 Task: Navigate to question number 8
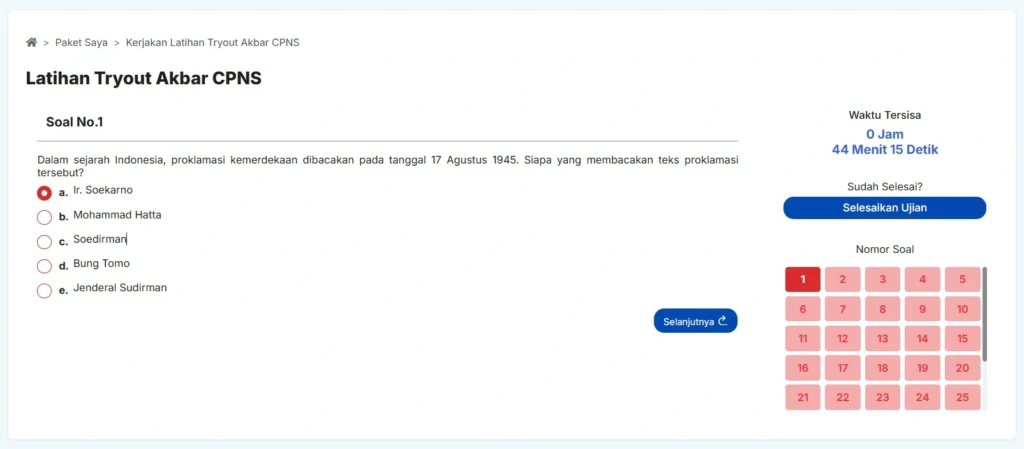882,310
